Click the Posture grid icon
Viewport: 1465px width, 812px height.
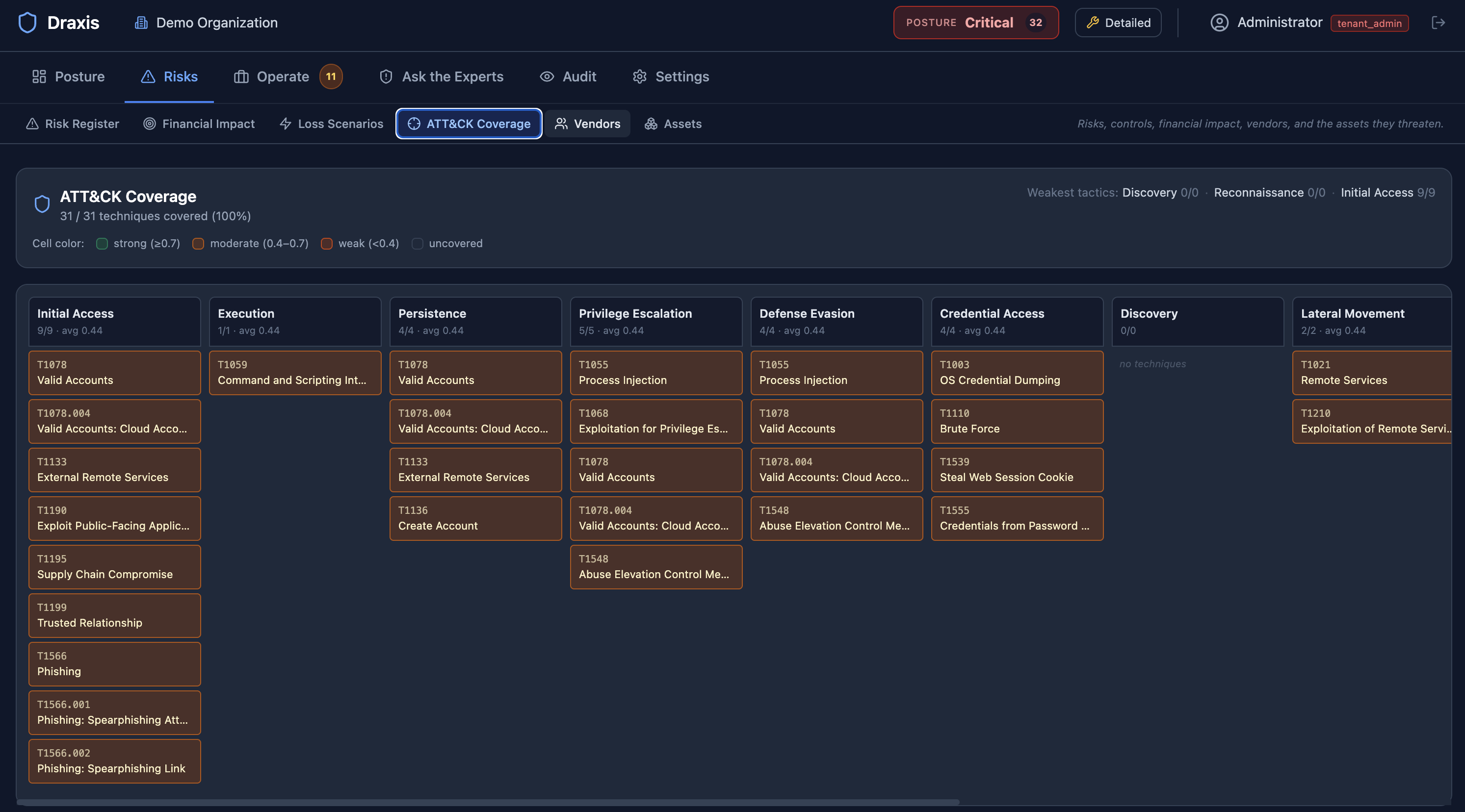39,76
